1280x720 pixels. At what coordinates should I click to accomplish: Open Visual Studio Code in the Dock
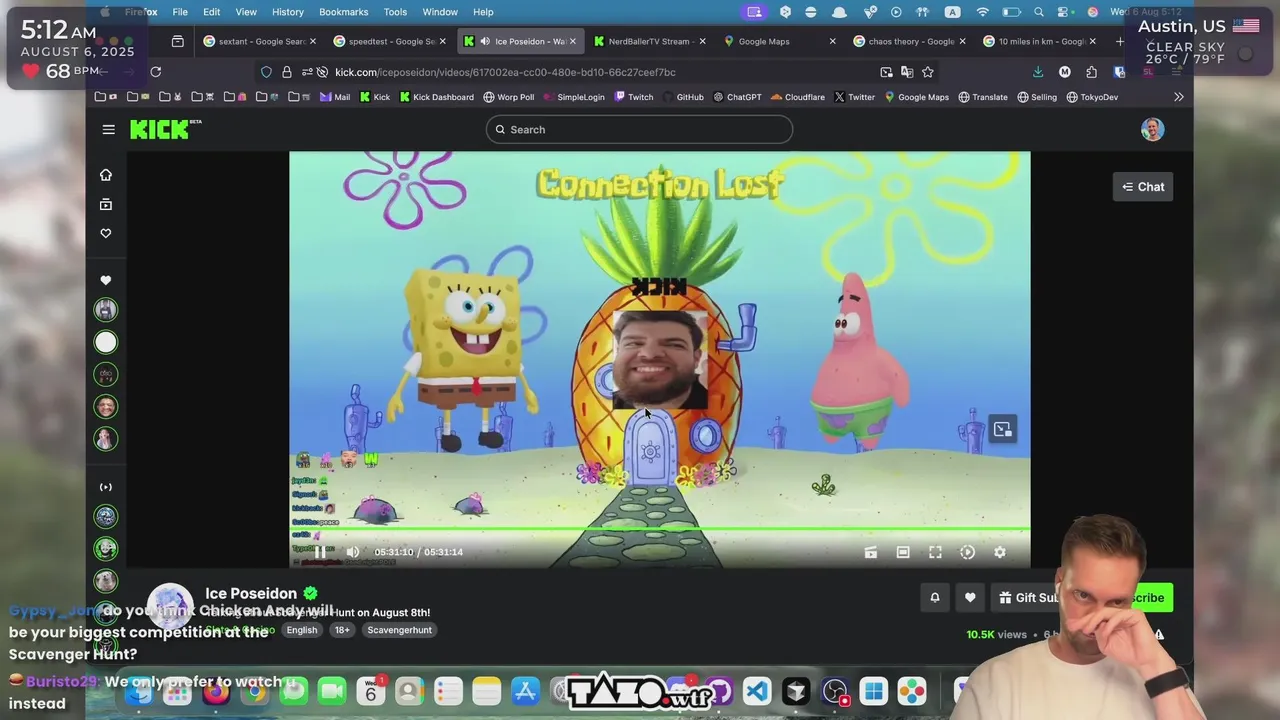757,691
